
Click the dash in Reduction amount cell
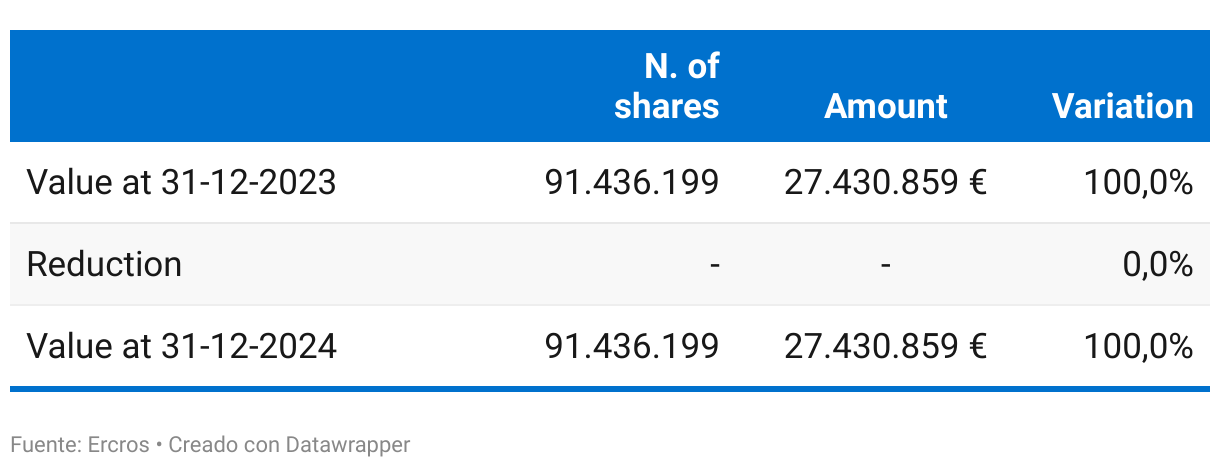tap(885, 265)
